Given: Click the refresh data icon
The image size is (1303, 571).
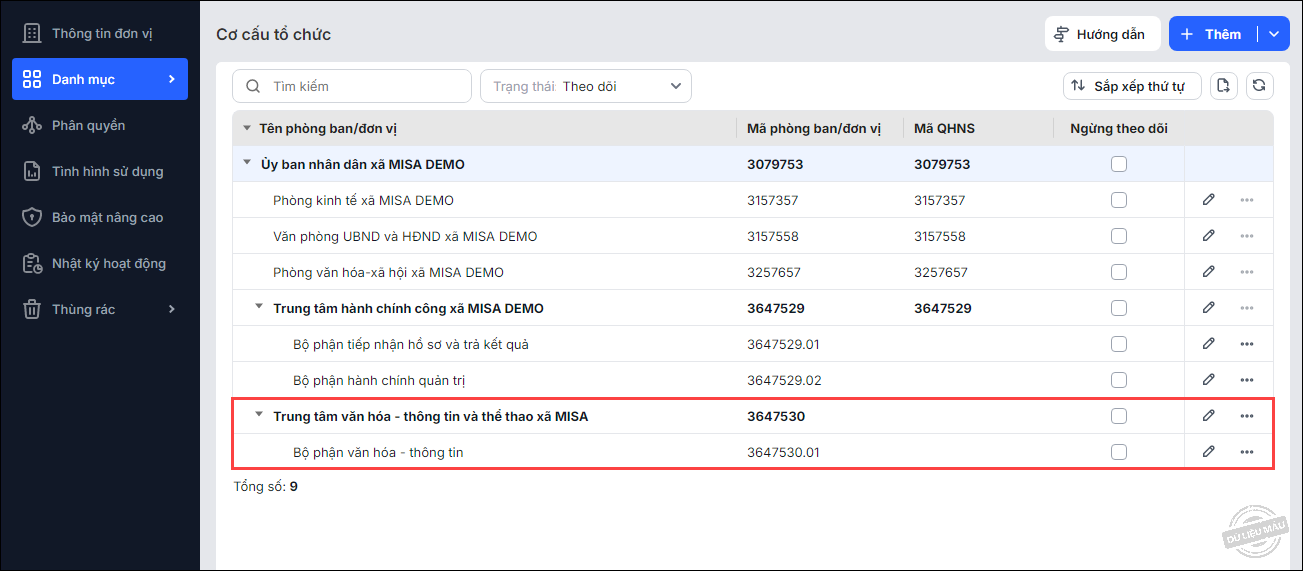Looking at the screenshot, I should 1260,86.
